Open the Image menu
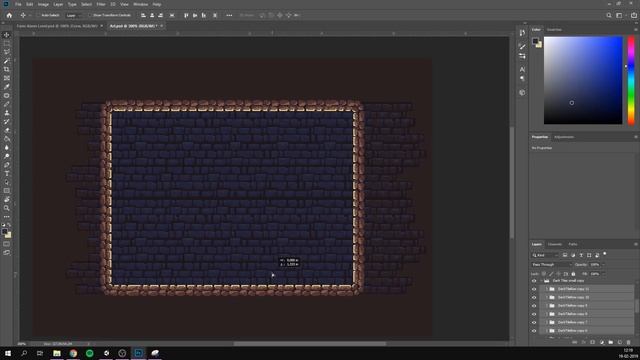 click(43, 4)
